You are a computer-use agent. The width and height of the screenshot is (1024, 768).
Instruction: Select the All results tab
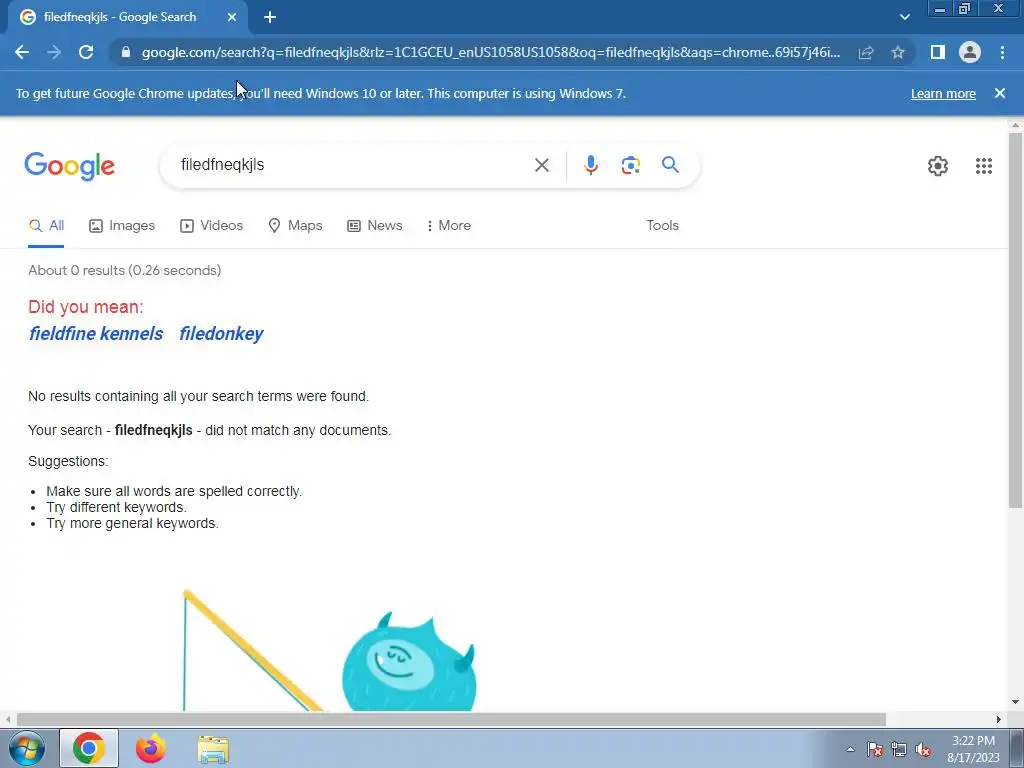tap(46, 225)
